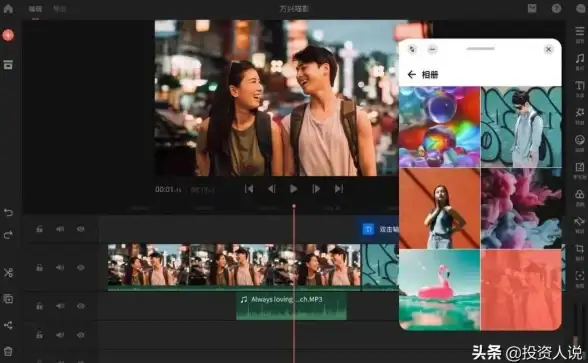
Task: Hide the video track with eye icon
Action: 81,268
